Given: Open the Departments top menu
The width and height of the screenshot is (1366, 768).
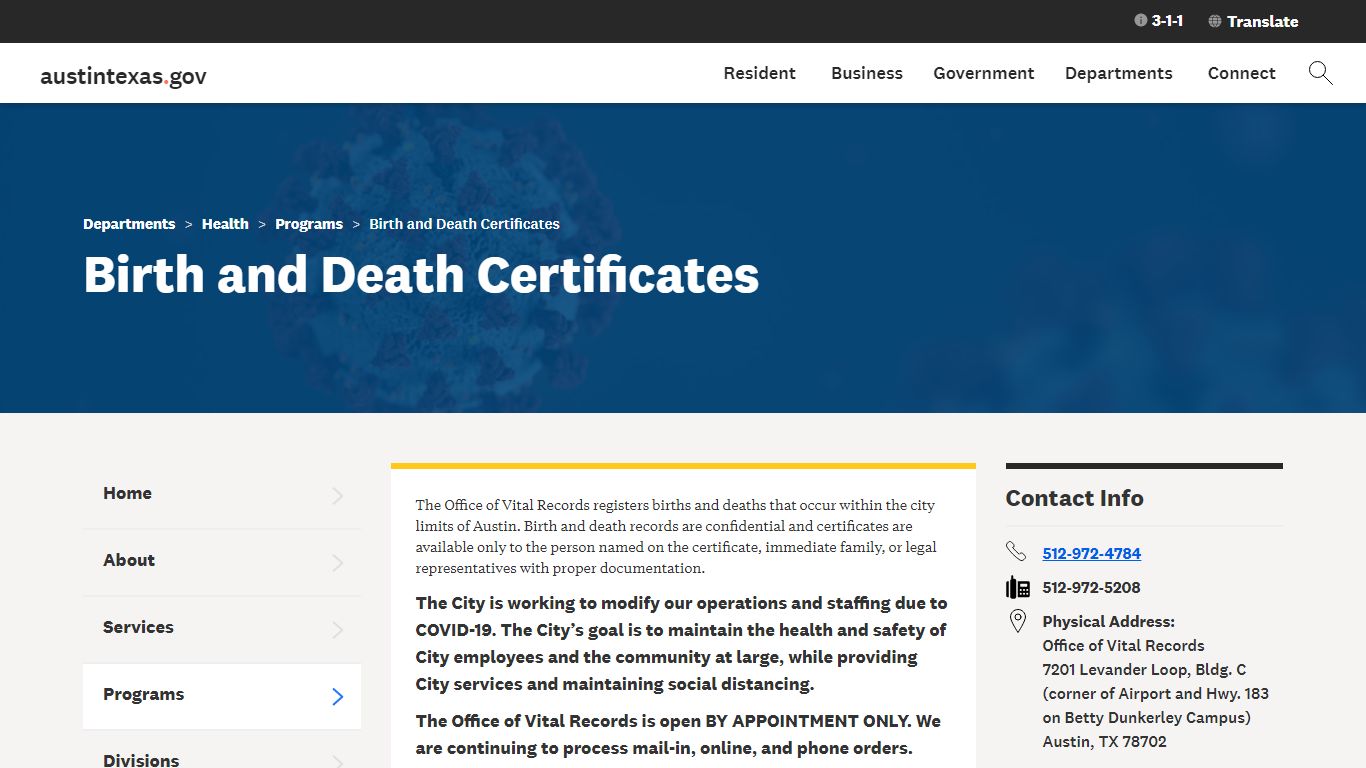Looking at the screenshot, I should pos(1119,73).
